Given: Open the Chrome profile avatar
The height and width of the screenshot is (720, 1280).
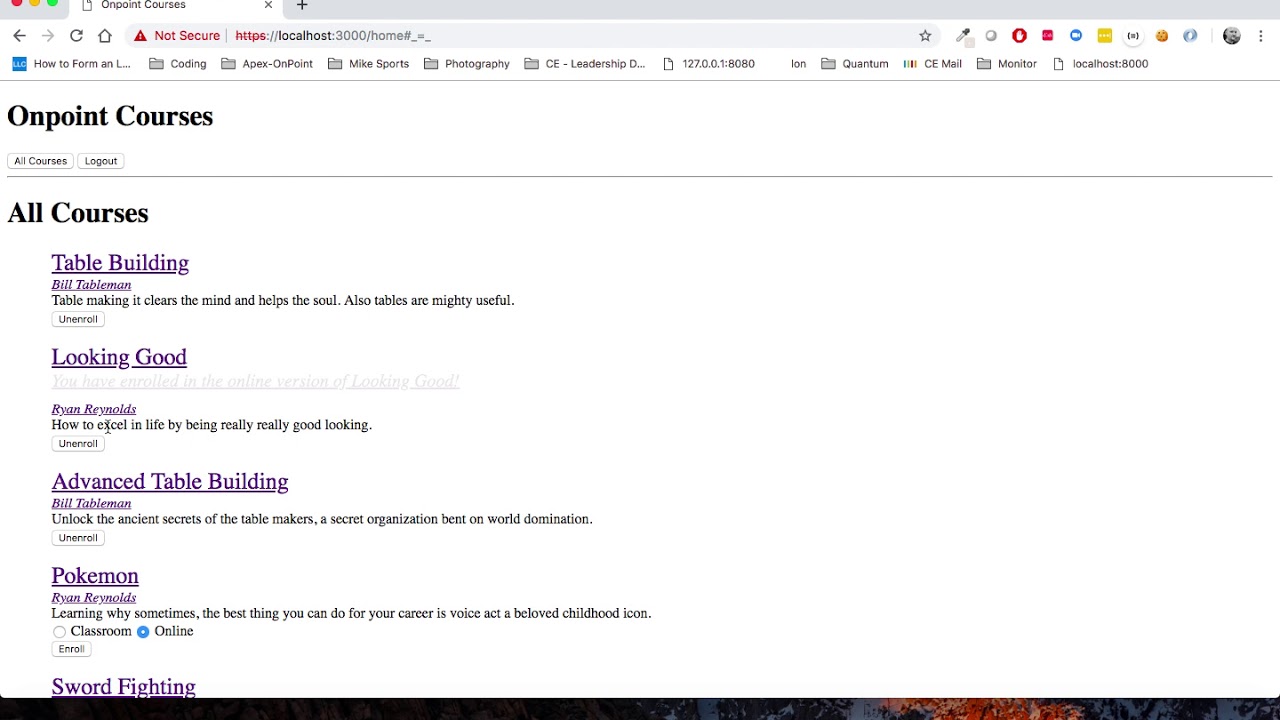Looking at the screenshot, I should tap(1232, 36).
